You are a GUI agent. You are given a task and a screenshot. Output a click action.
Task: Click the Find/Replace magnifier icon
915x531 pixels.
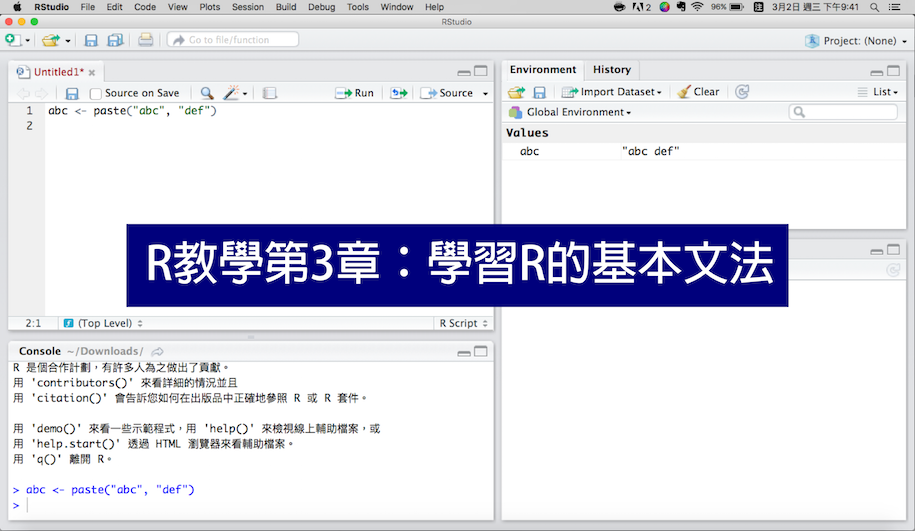pyautogui.click(x=207, y=93)
